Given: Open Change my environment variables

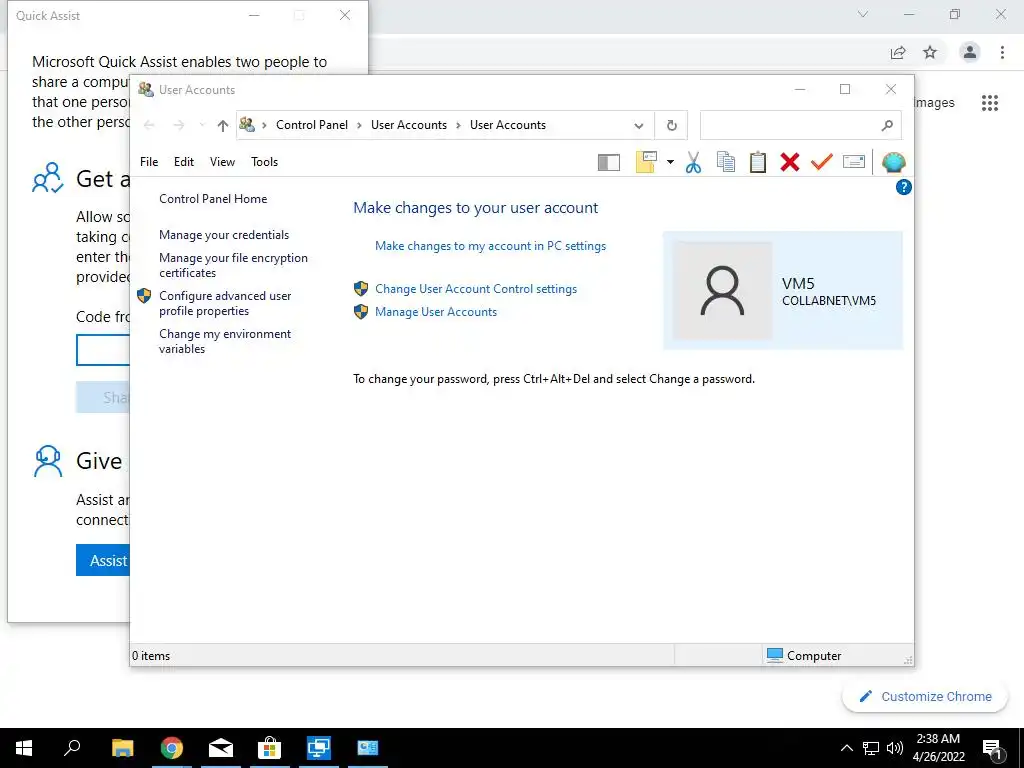Looking at the screenshot, I should [225, 341].
